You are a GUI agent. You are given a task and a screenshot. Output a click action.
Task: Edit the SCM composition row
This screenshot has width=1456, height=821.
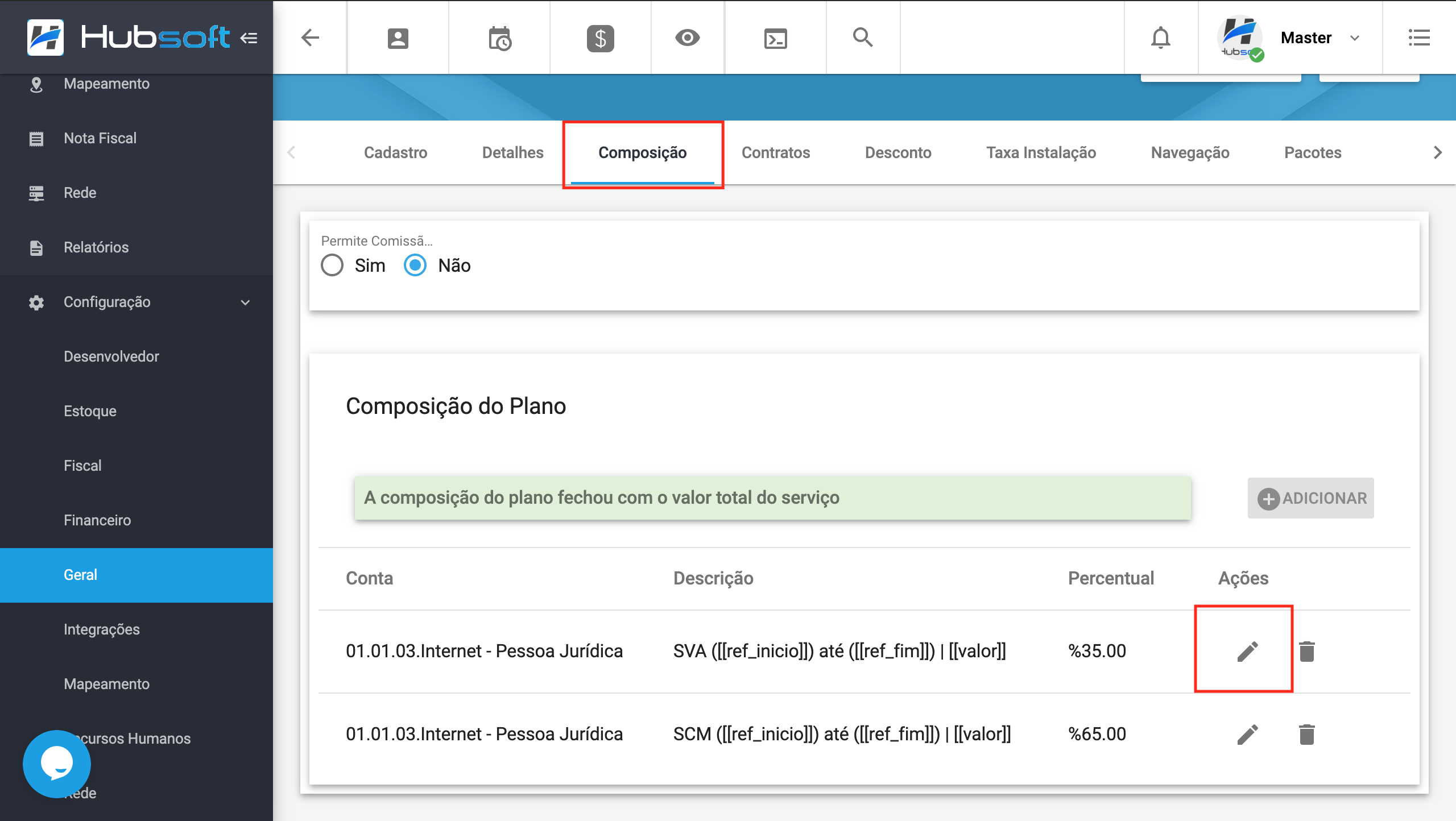(x=1247, y=734)
